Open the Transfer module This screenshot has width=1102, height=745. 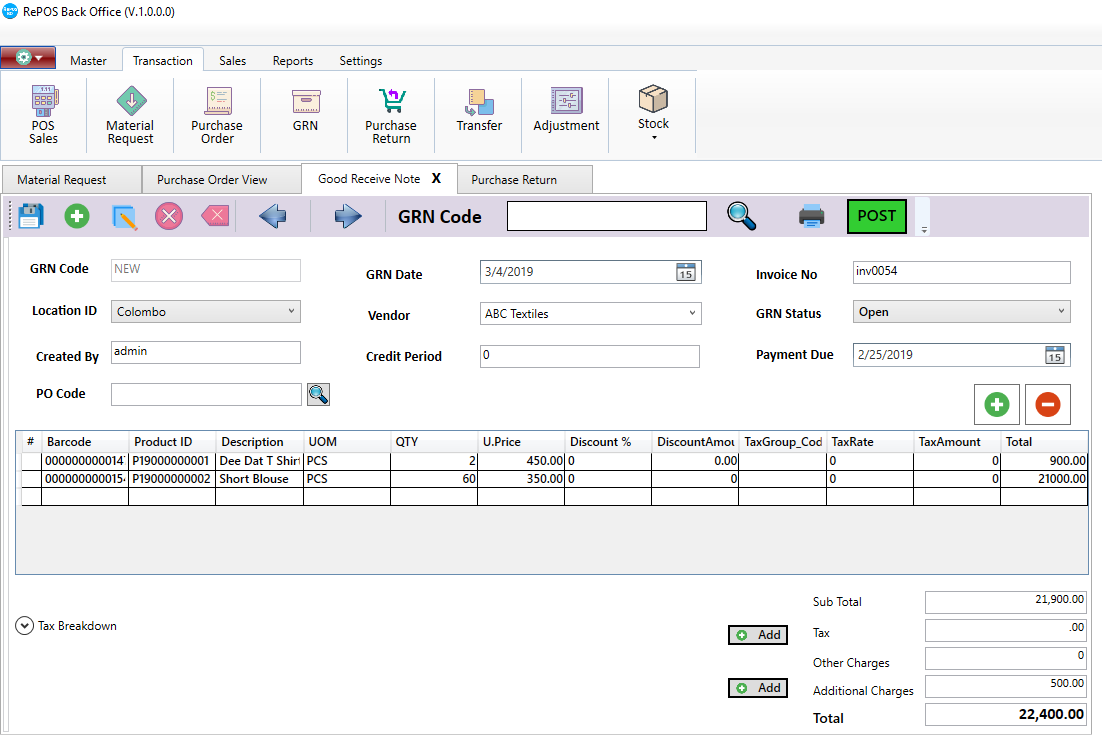click(x=479, y=109)
